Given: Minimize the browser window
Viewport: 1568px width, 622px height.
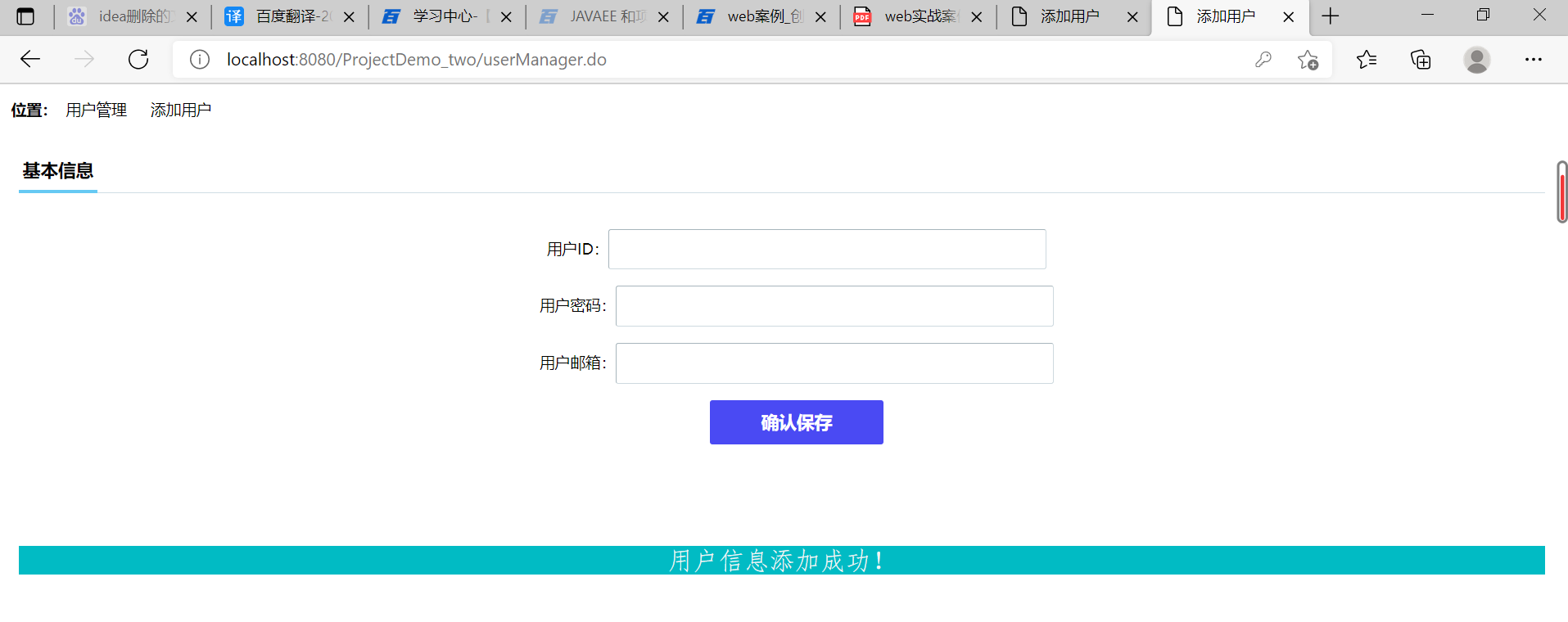Looking at the screenshot, I should [1427, 15].
